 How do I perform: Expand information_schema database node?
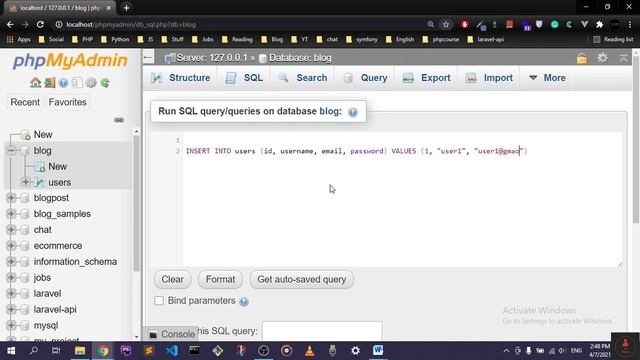click(x=11, y=262)
